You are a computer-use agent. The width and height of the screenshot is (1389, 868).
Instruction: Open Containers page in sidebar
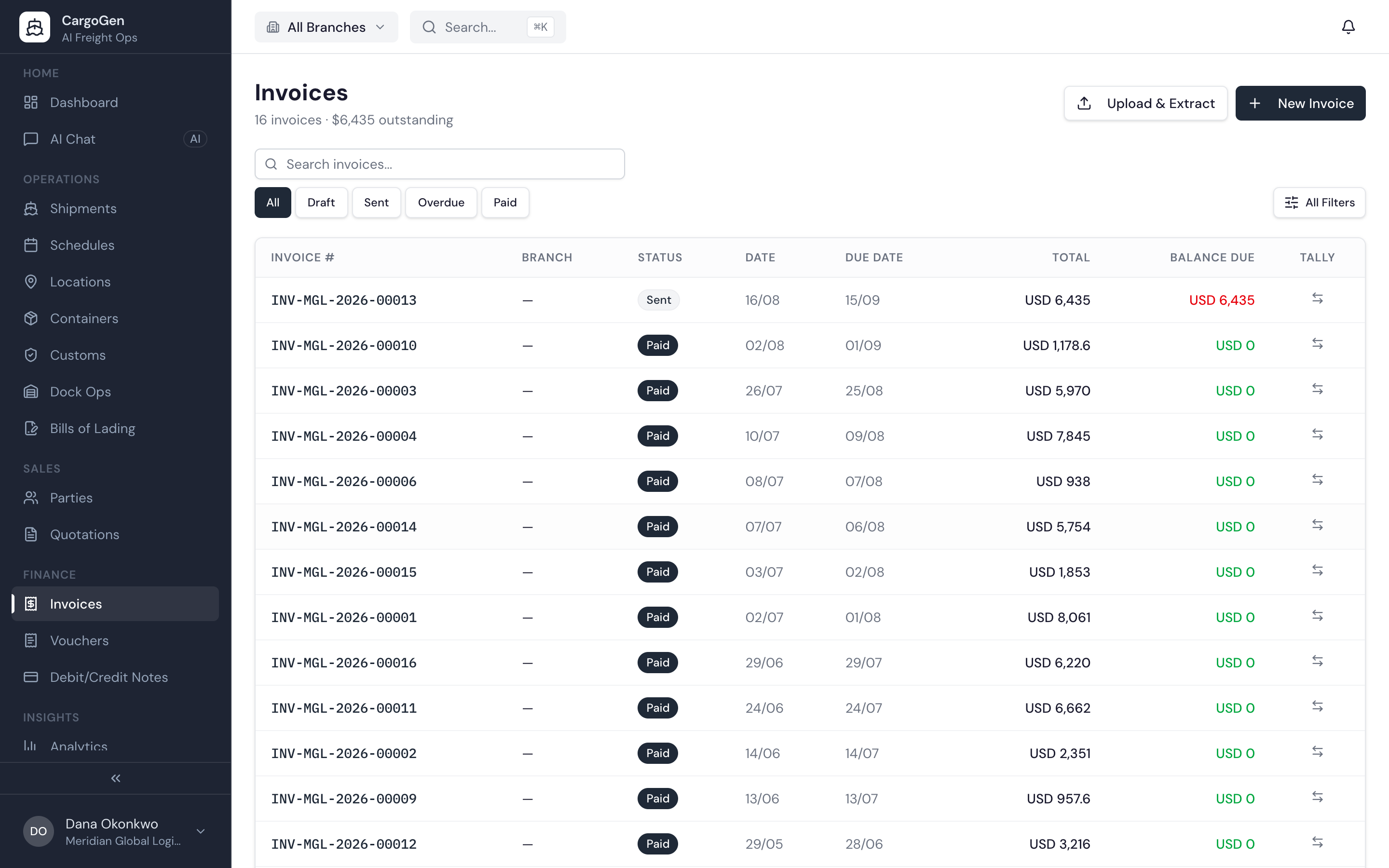115,319
